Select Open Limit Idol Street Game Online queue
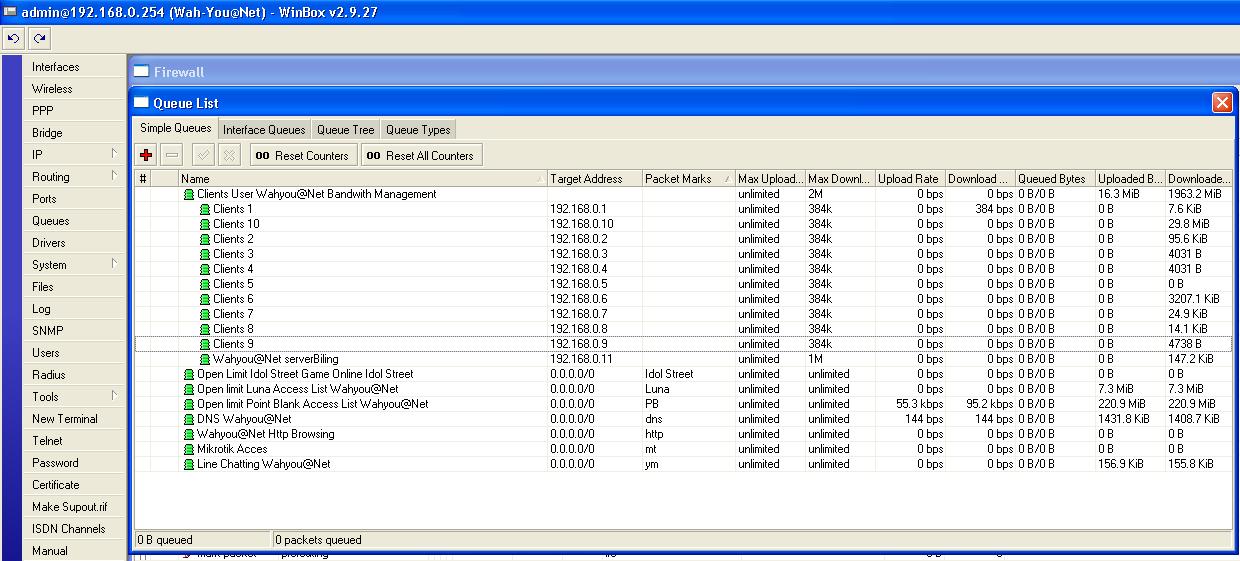Image resolution: width=1240 pixels, height=561 pixels. [683, 374]
